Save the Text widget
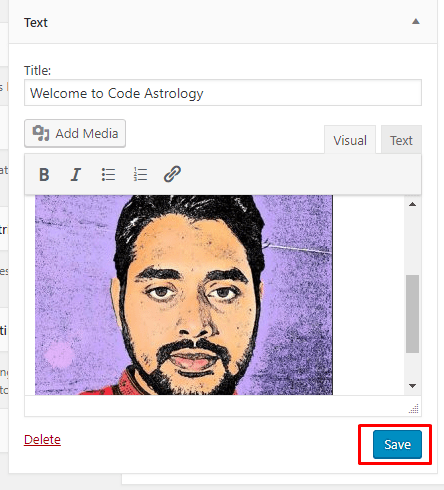This screenshot has width=444, height=490. point(397,444)
